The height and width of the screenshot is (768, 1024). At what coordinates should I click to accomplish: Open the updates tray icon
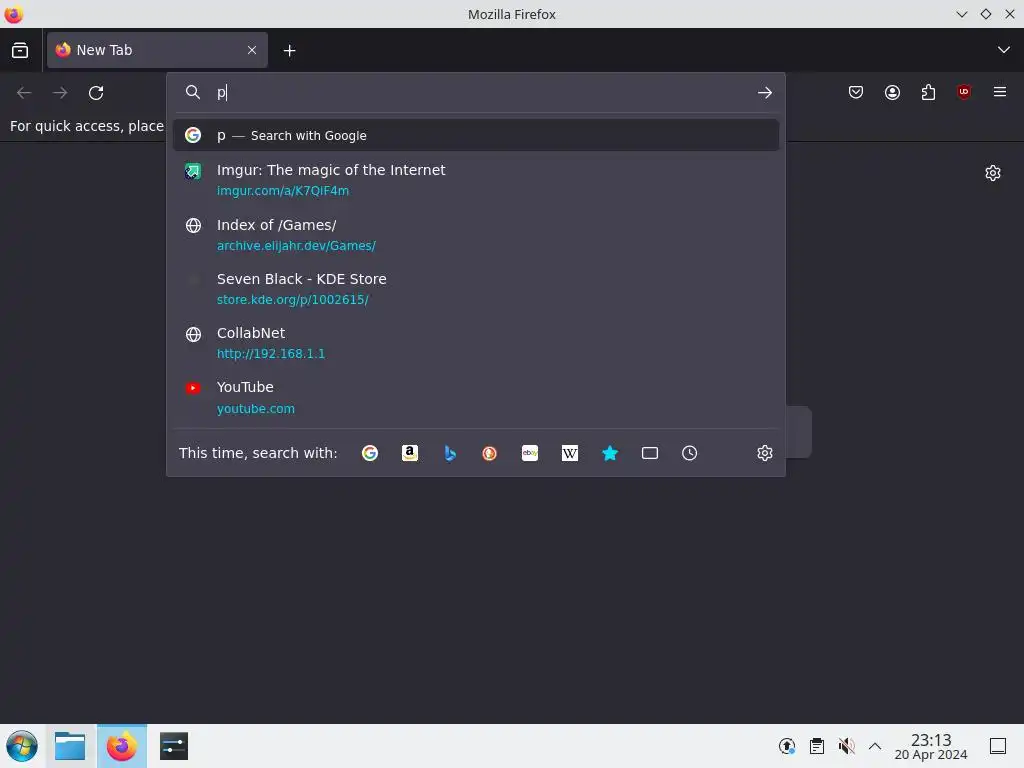click(x=787, y=746)
